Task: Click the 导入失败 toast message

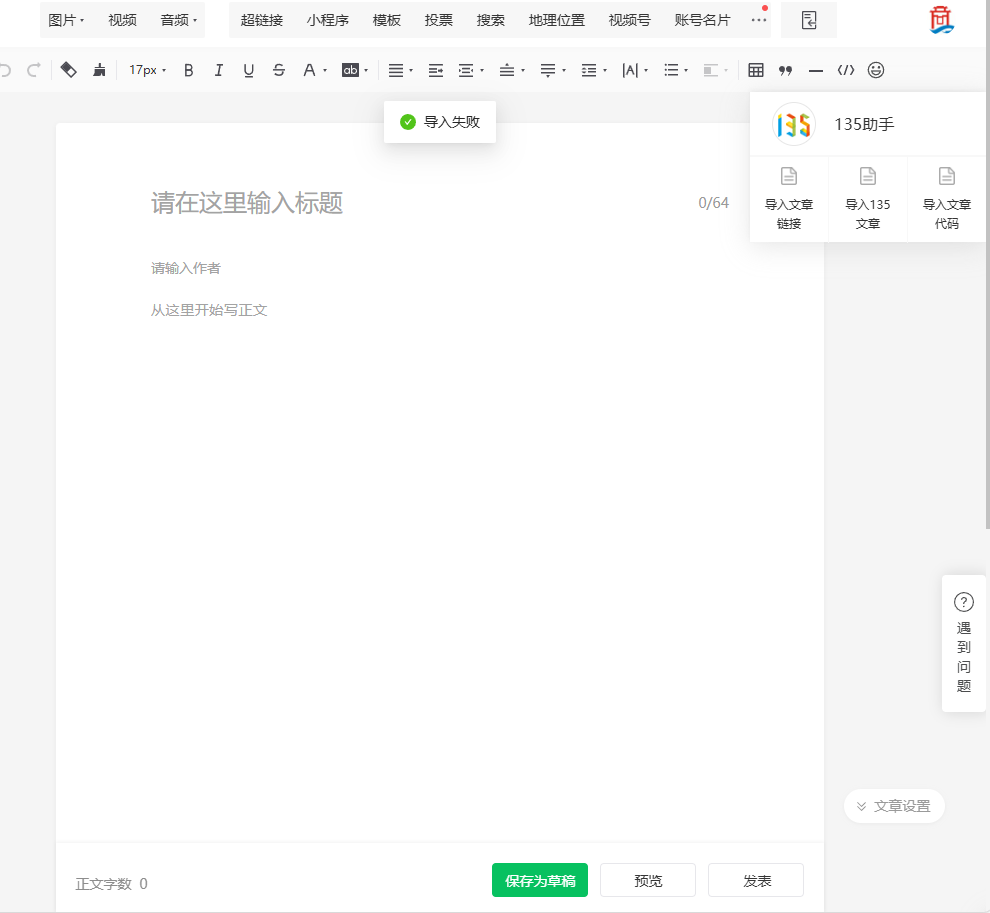Action: click(439, 122)
